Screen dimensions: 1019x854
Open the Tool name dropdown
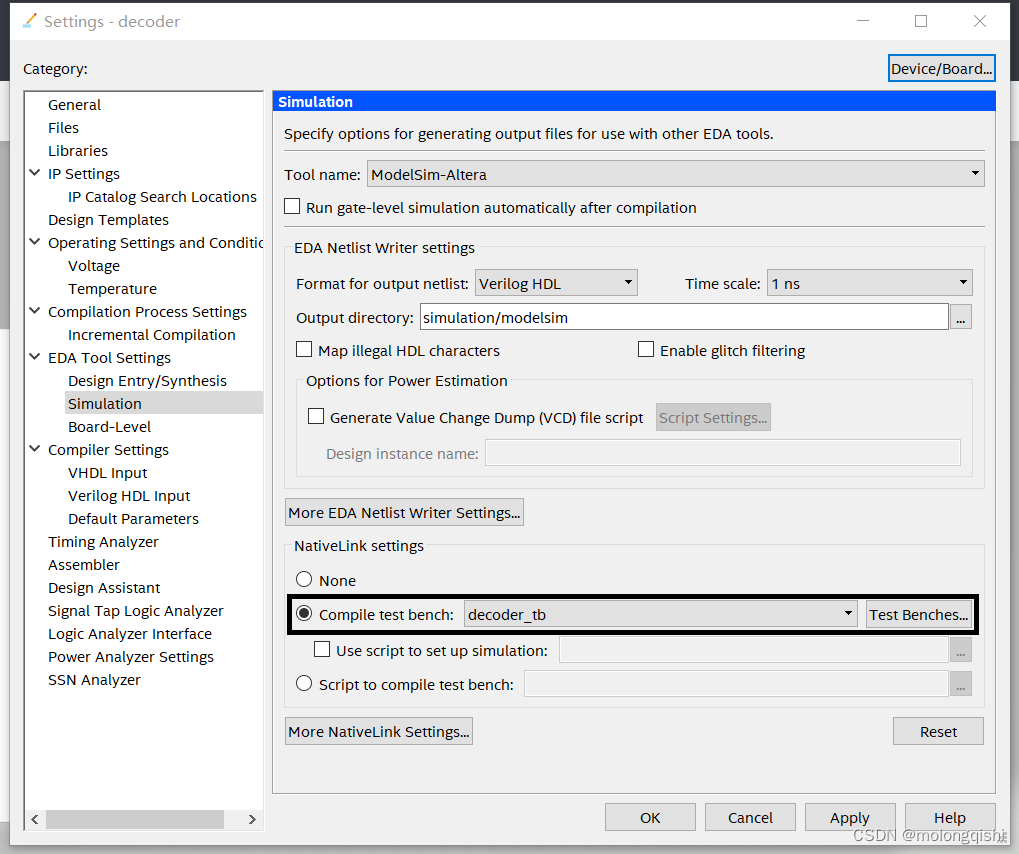676,174
